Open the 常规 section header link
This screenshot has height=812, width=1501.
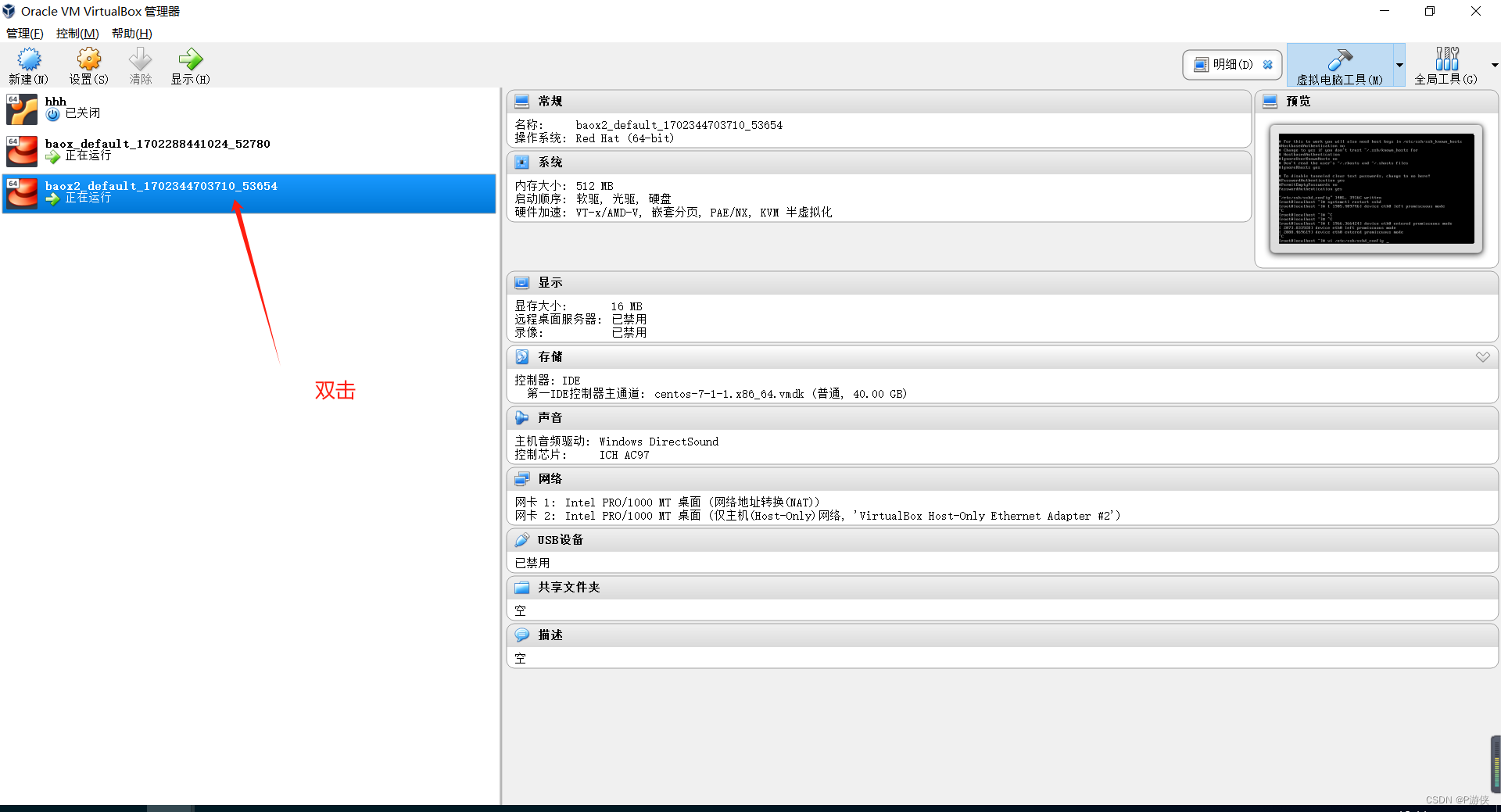pos(550,102)
